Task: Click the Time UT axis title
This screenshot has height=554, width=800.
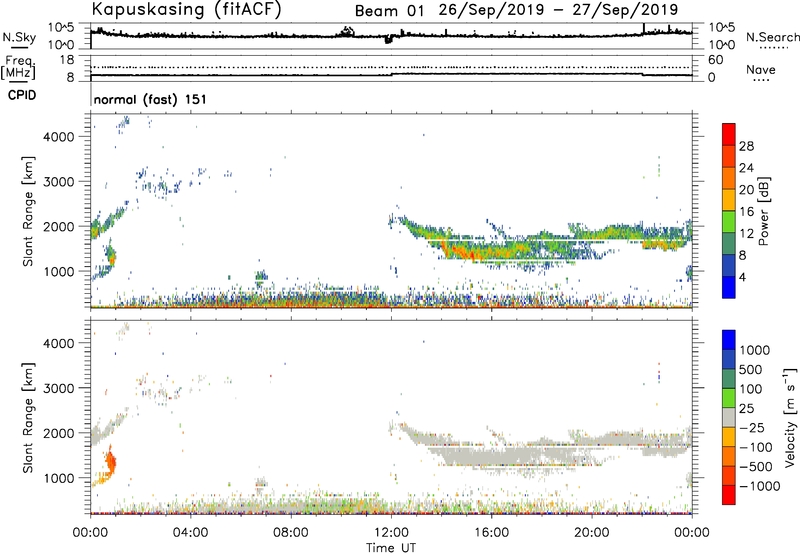Action: pos(391,548)
